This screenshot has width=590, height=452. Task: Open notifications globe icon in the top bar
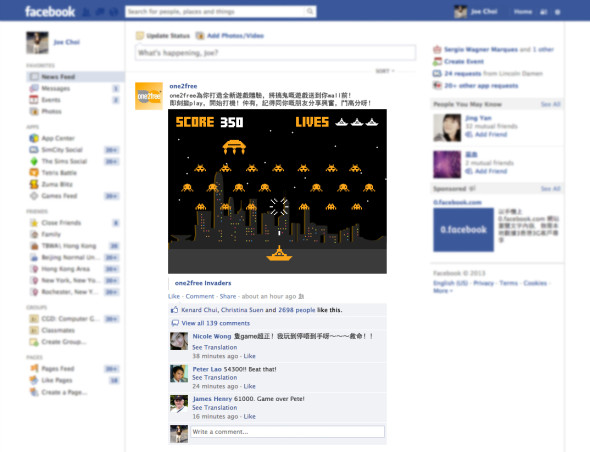(114, 12)
